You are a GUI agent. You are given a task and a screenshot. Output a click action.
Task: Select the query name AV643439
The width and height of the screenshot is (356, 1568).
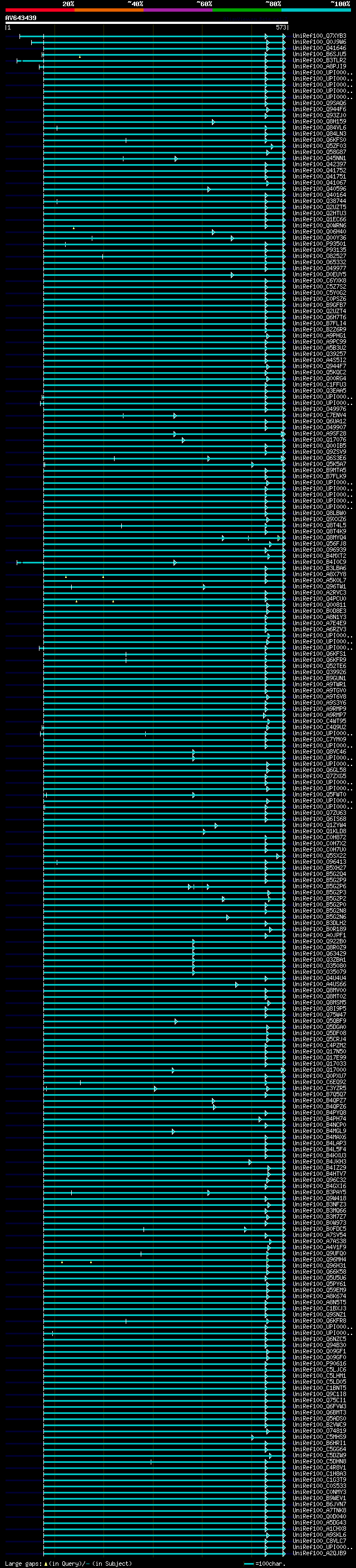pos(21,18)
